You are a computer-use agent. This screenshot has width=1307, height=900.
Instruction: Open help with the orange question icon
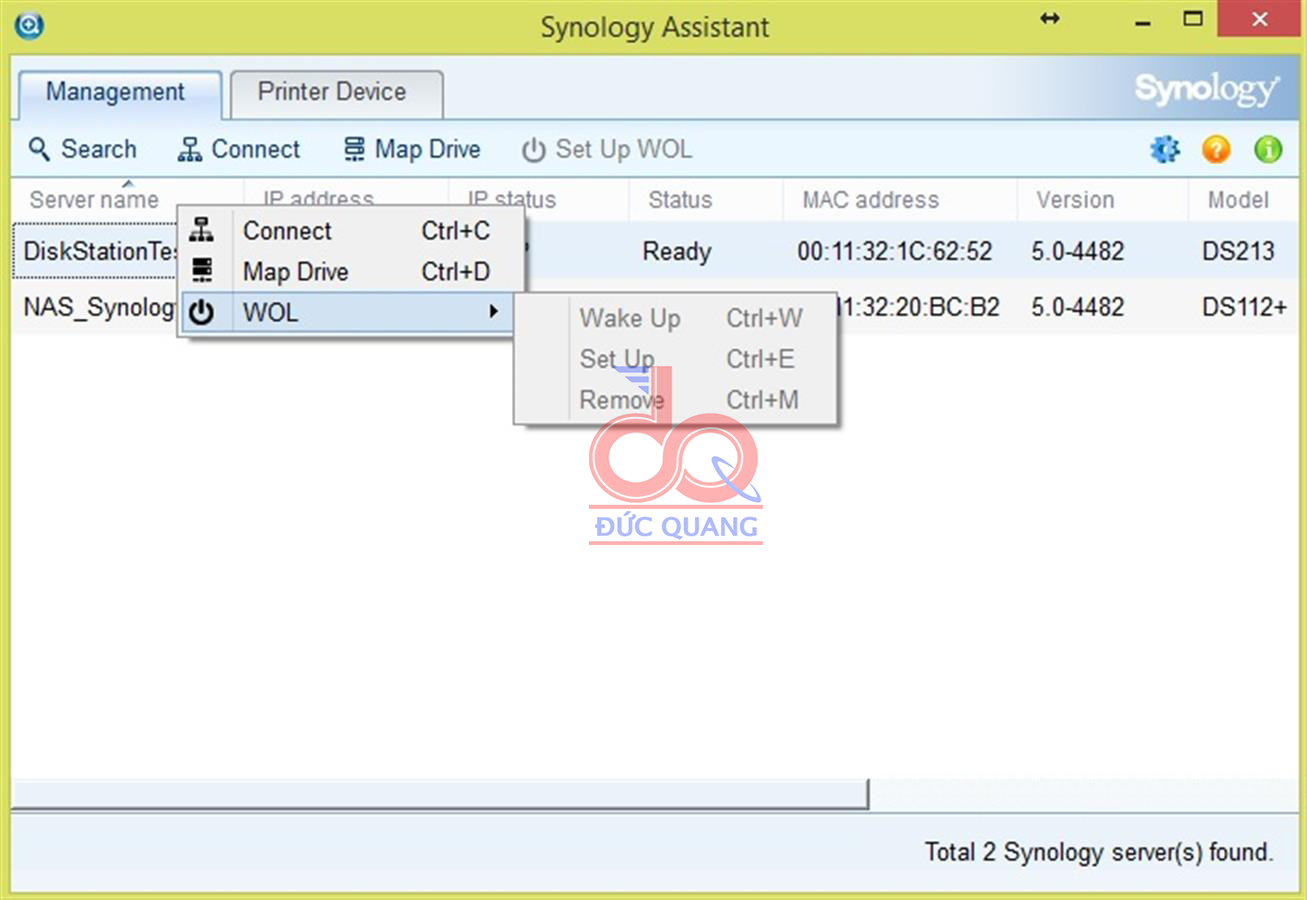click(1216, 150)
